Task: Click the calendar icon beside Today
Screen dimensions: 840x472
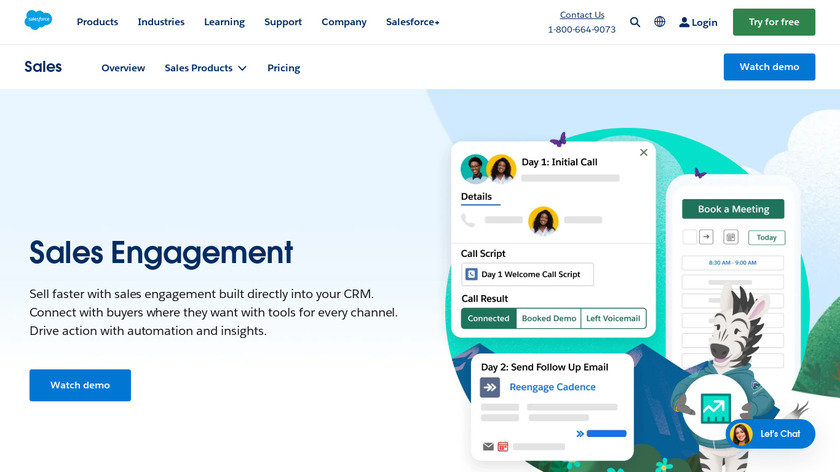Action: [x=731, y=237]
